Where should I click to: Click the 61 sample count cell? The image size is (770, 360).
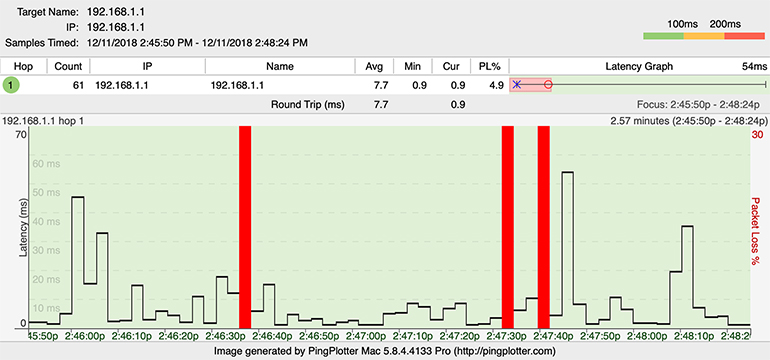(x=78, y=85)
